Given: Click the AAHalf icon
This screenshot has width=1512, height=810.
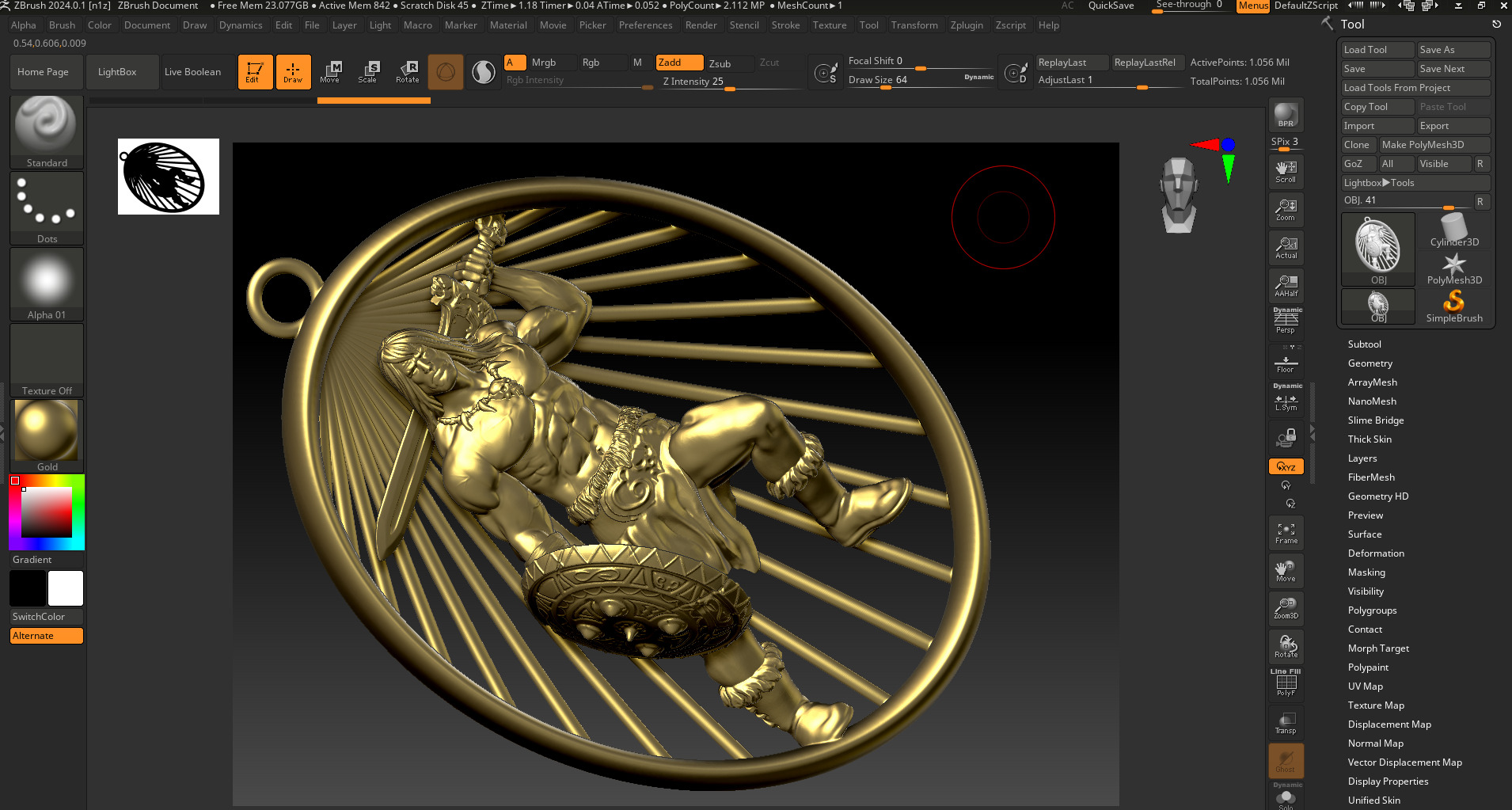Looking at the screenshot, I should click(1286, 286).
